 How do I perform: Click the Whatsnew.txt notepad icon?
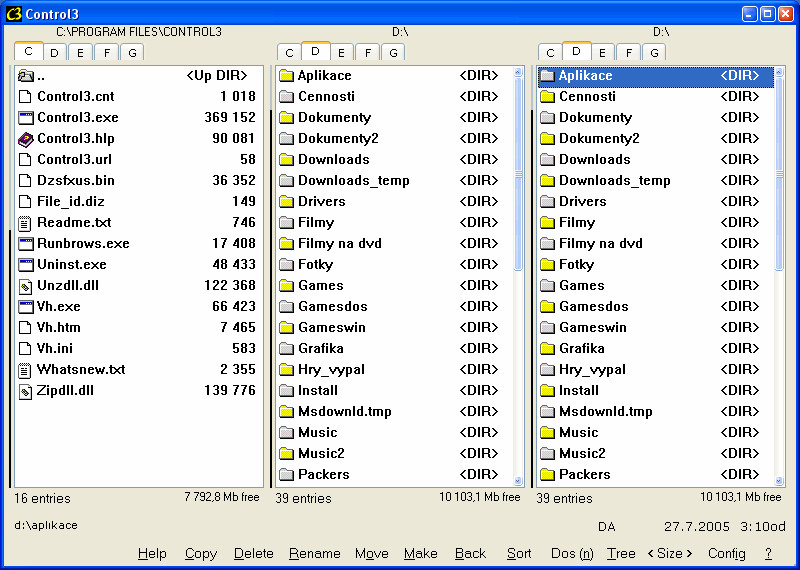[24, 370]
